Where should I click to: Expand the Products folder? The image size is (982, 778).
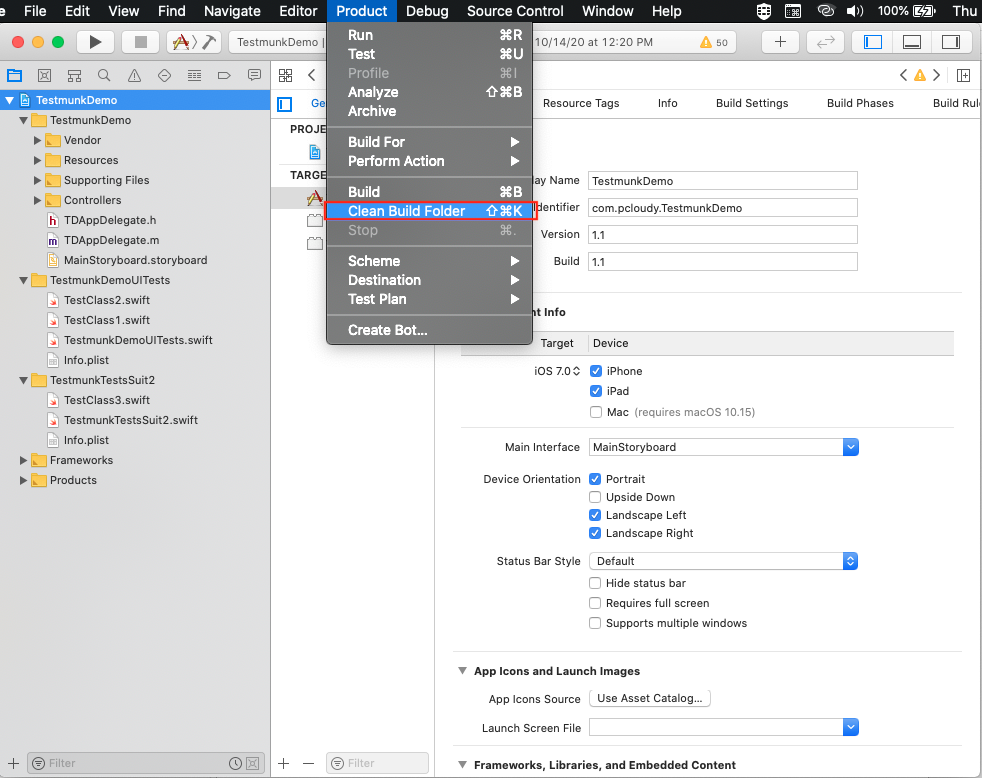click(x=23, y=480)
